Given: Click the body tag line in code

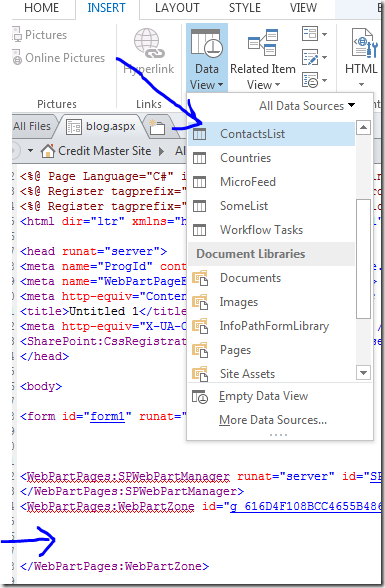Looking at the screenshot, I should pos(41,386).
